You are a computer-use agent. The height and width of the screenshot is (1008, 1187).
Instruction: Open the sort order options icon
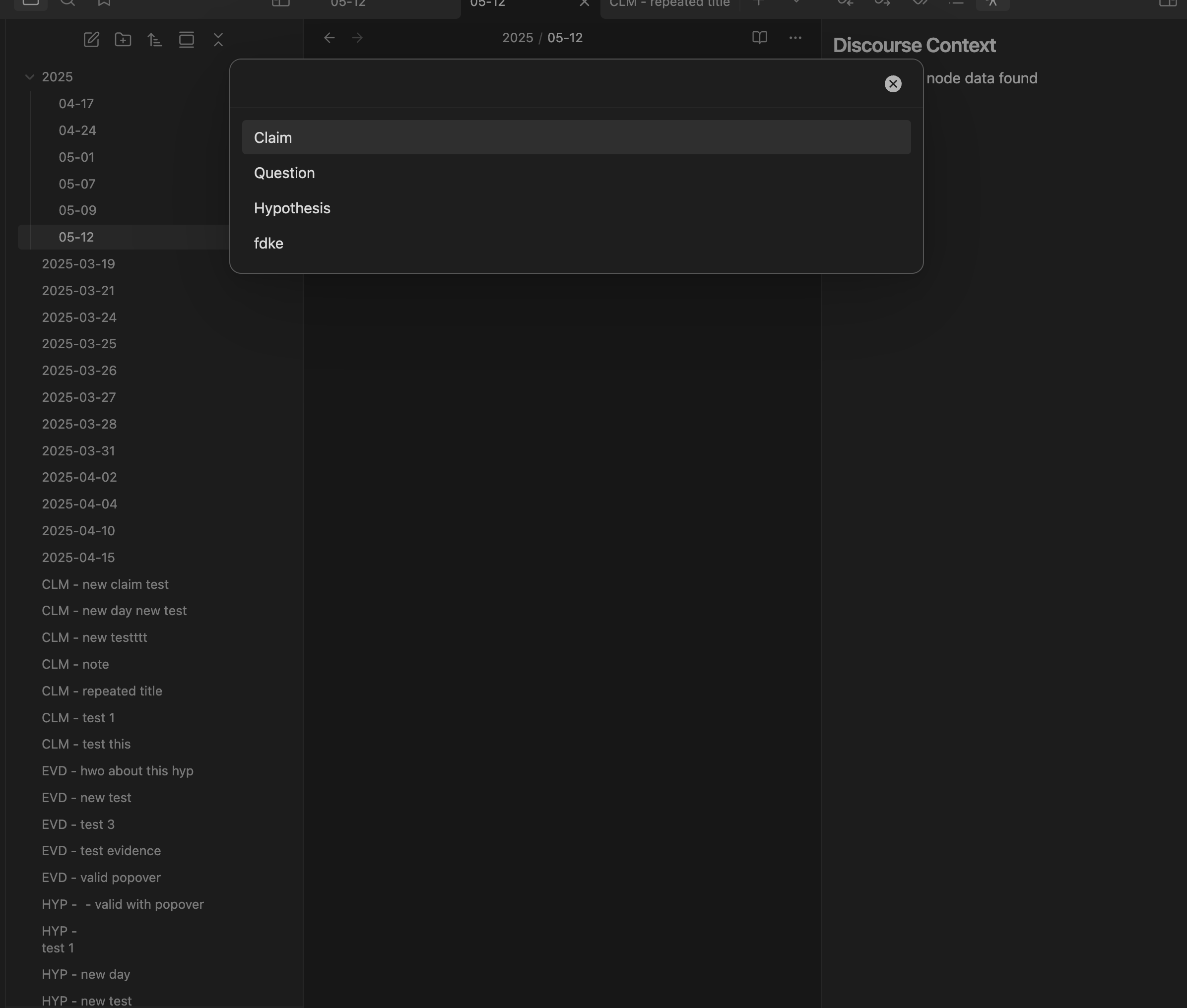(x=154, y=39)
